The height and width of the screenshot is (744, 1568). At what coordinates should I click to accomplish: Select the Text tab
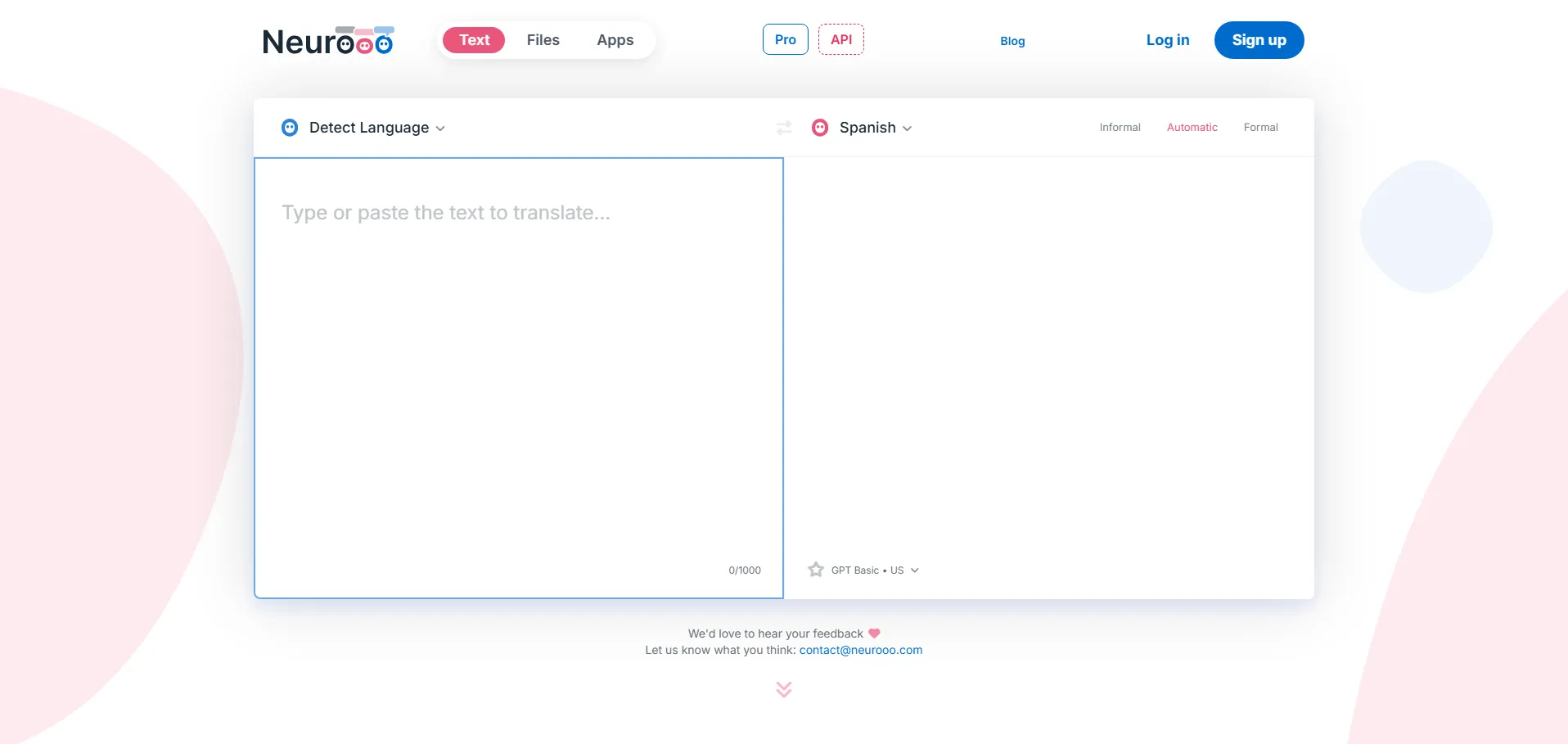474,40
